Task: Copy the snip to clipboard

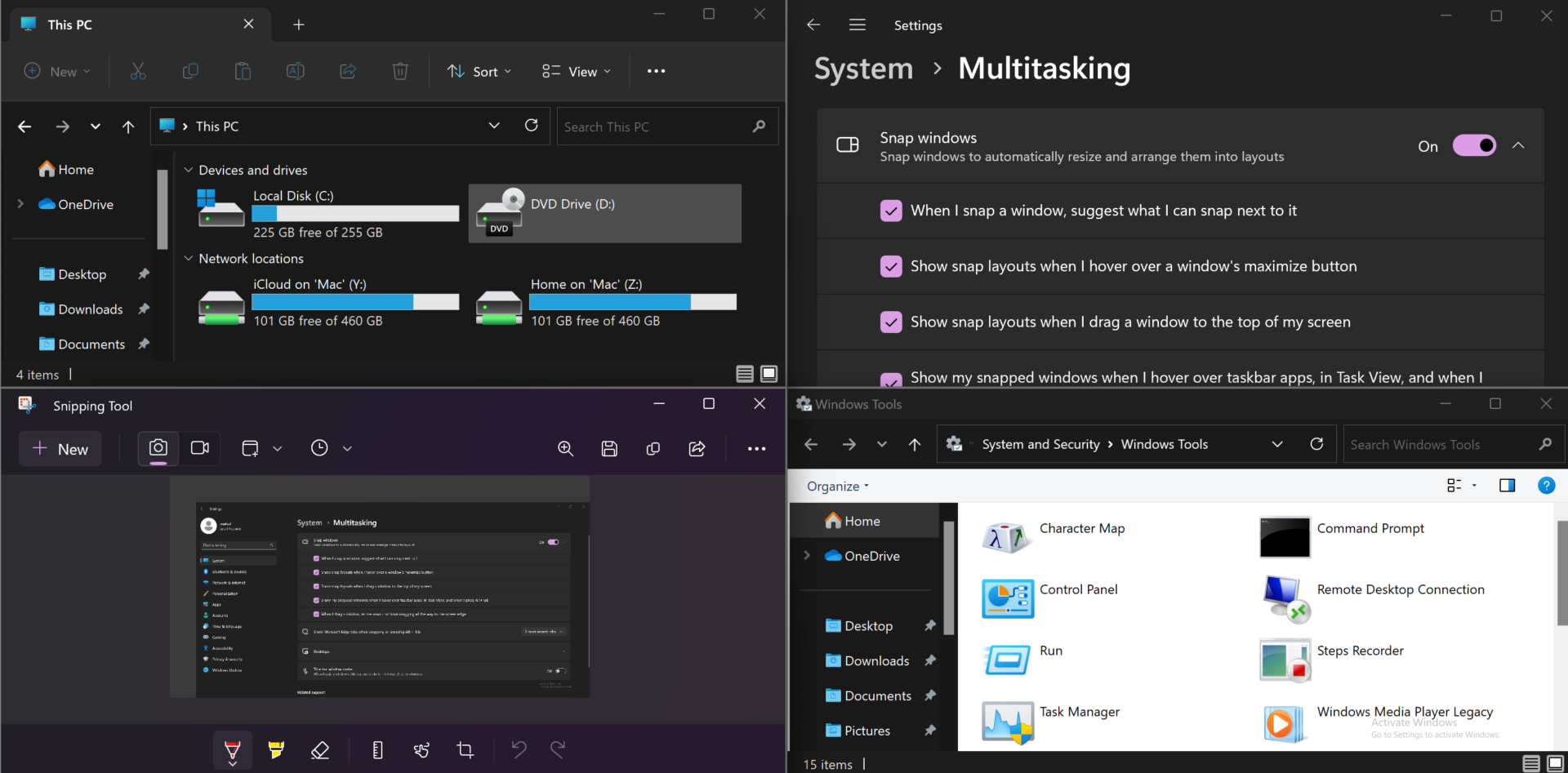Action: click(653, 448)
